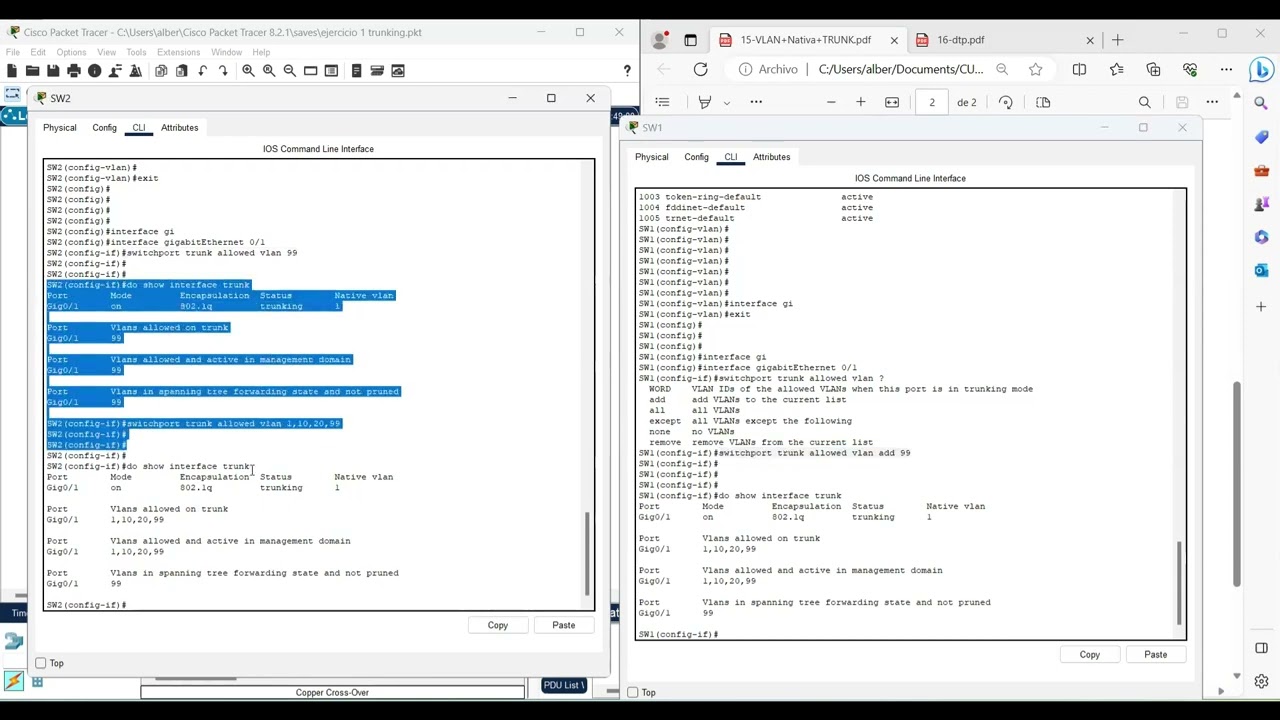
Task: Rotate the PDF page icon
Action: coord(1005,102)
